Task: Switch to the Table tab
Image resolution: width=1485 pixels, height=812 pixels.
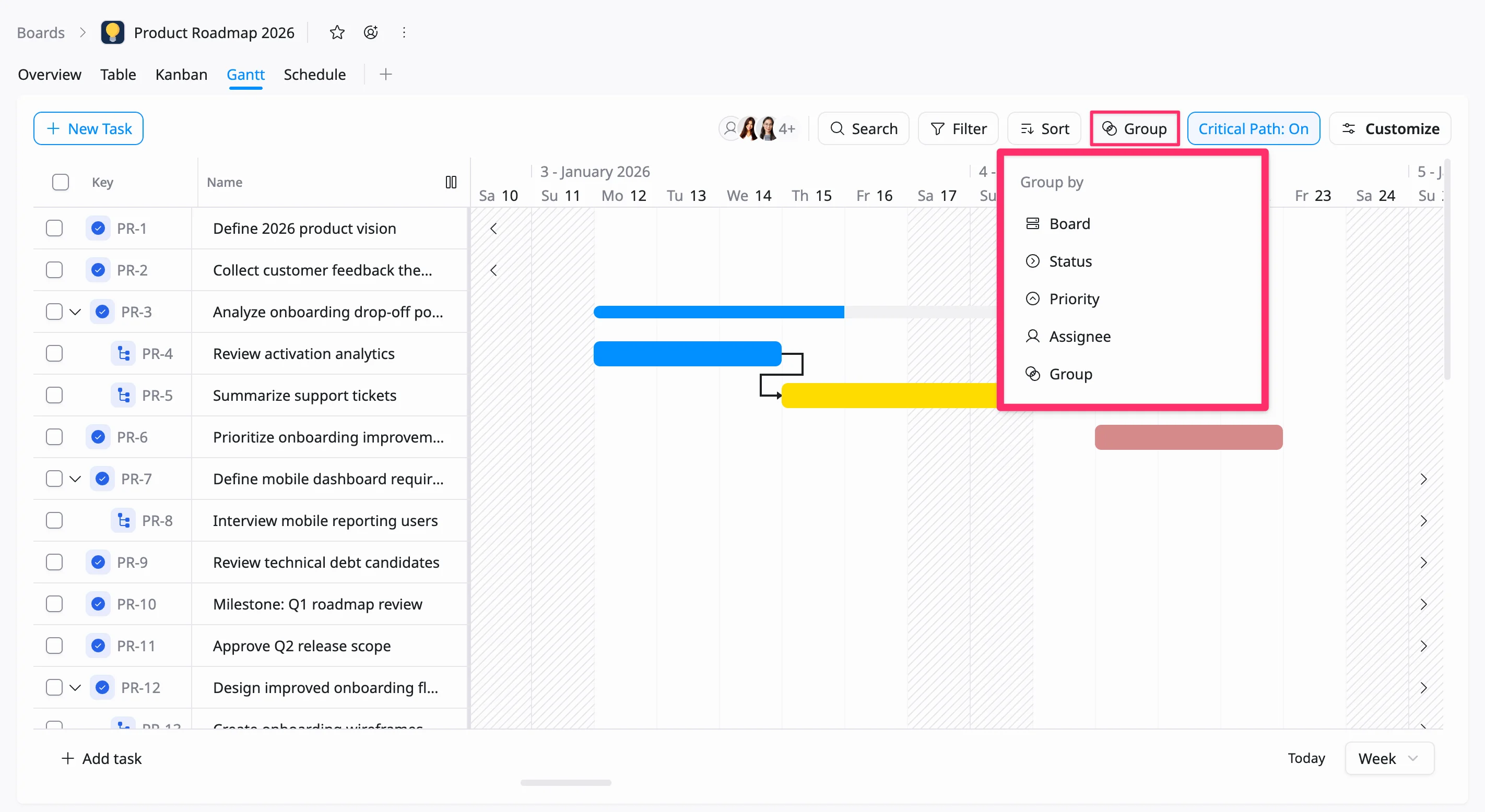Action: [118, 74]
